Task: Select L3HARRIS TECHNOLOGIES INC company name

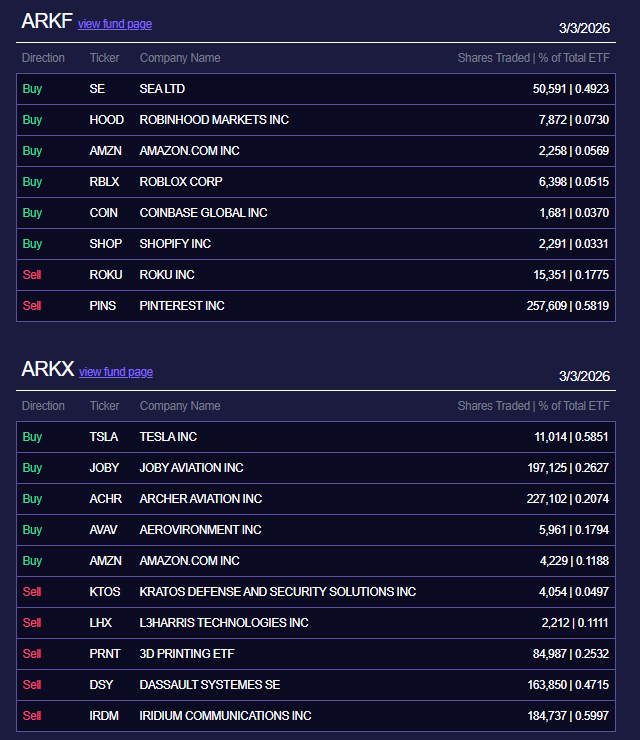Action: (x=224, y=623)
